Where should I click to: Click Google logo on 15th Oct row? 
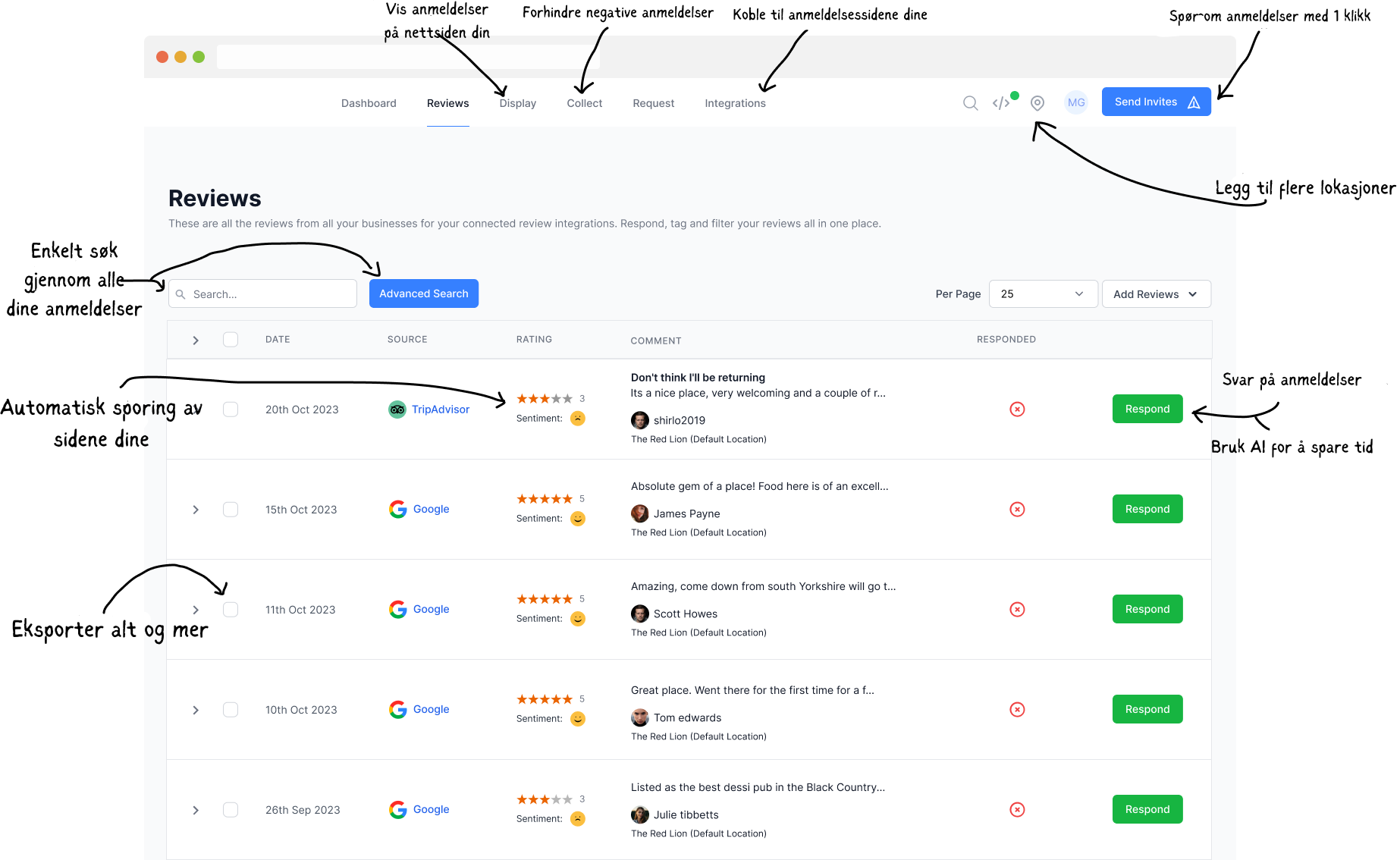point(397,509)
